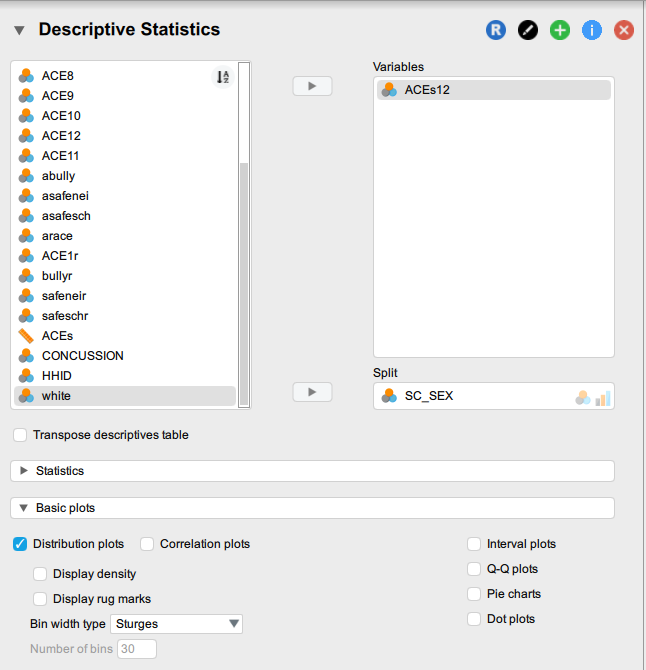Select the highlighted white variable

(125, 396)
